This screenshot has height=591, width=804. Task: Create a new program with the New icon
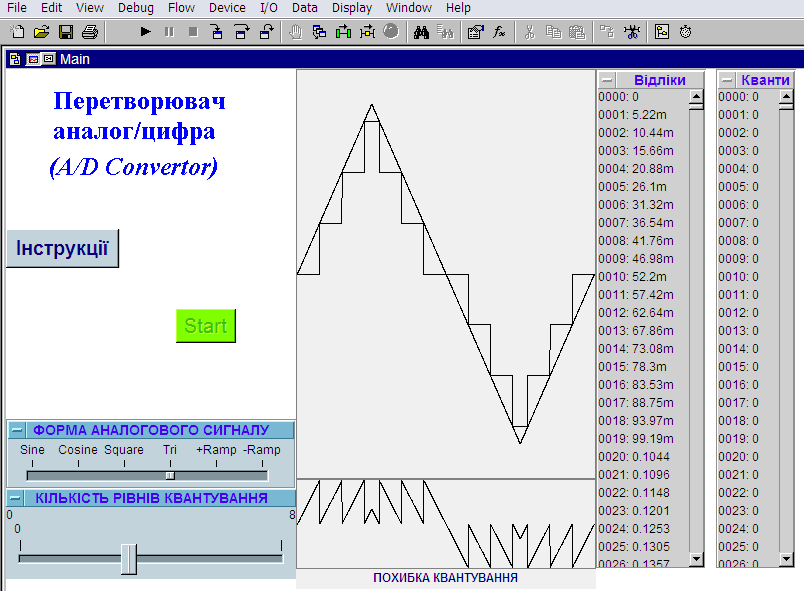tap(17, 32)
